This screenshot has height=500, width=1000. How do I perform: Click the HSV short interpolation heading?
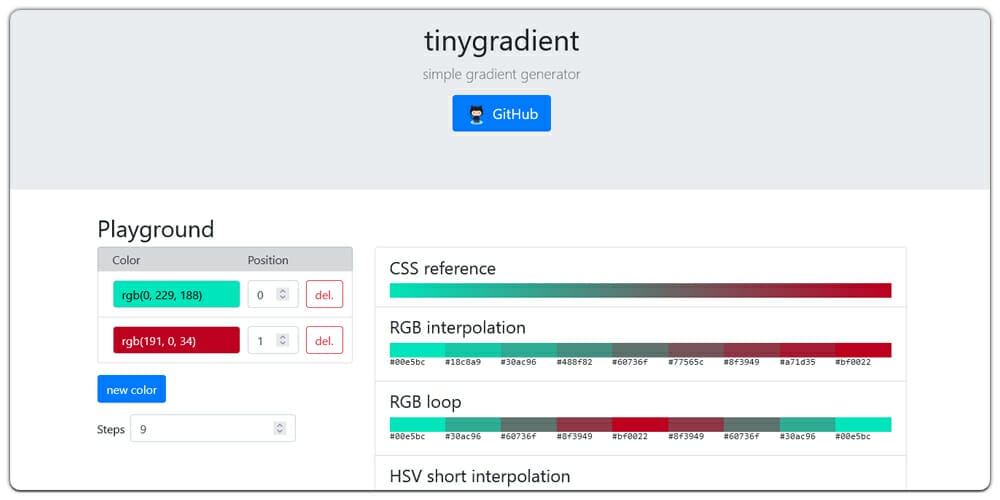(479, 476)
